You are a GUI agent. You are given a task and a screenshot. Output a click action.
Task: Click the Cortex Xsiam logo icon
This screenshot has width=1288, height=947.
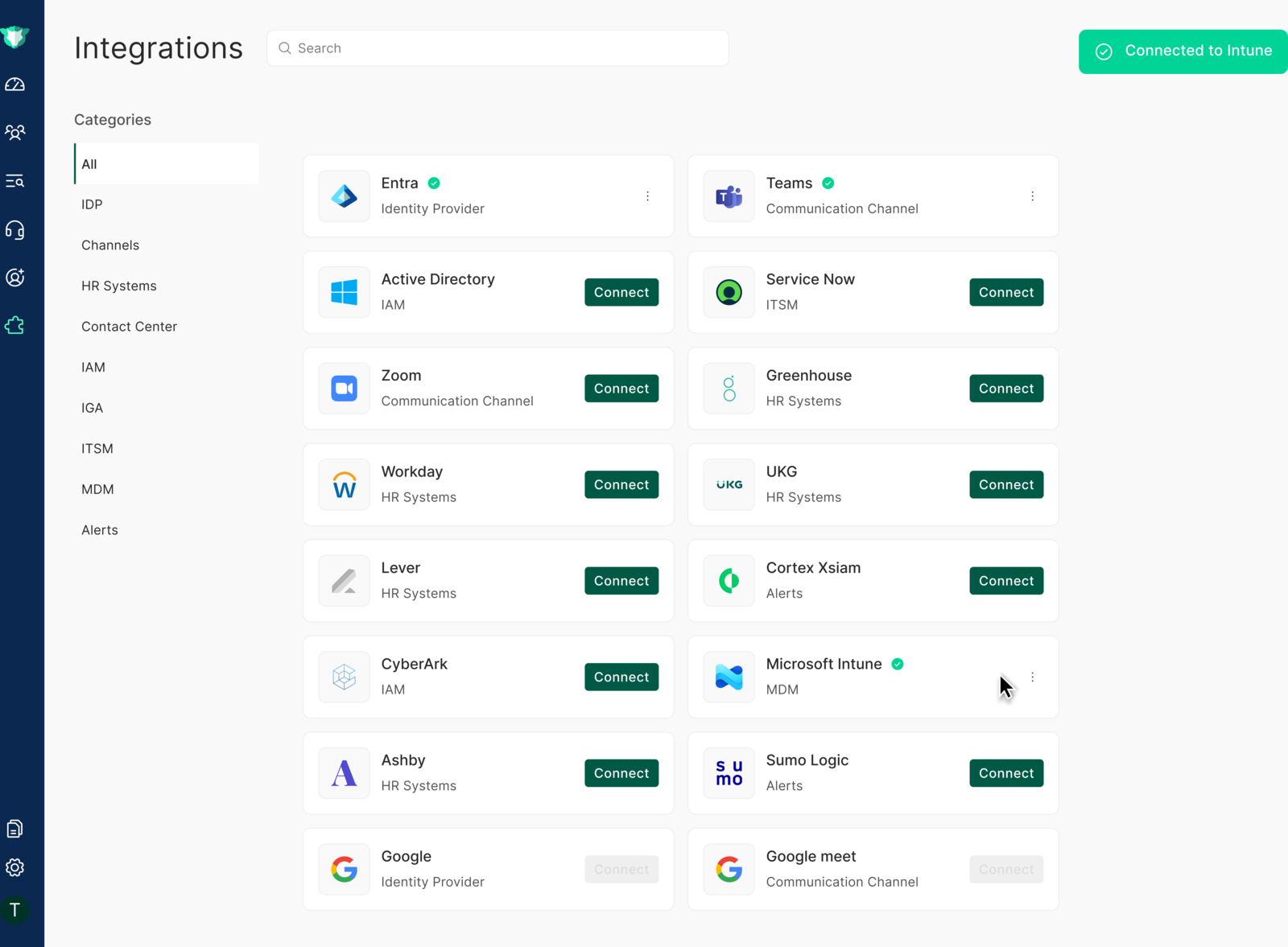coord(729,581)
